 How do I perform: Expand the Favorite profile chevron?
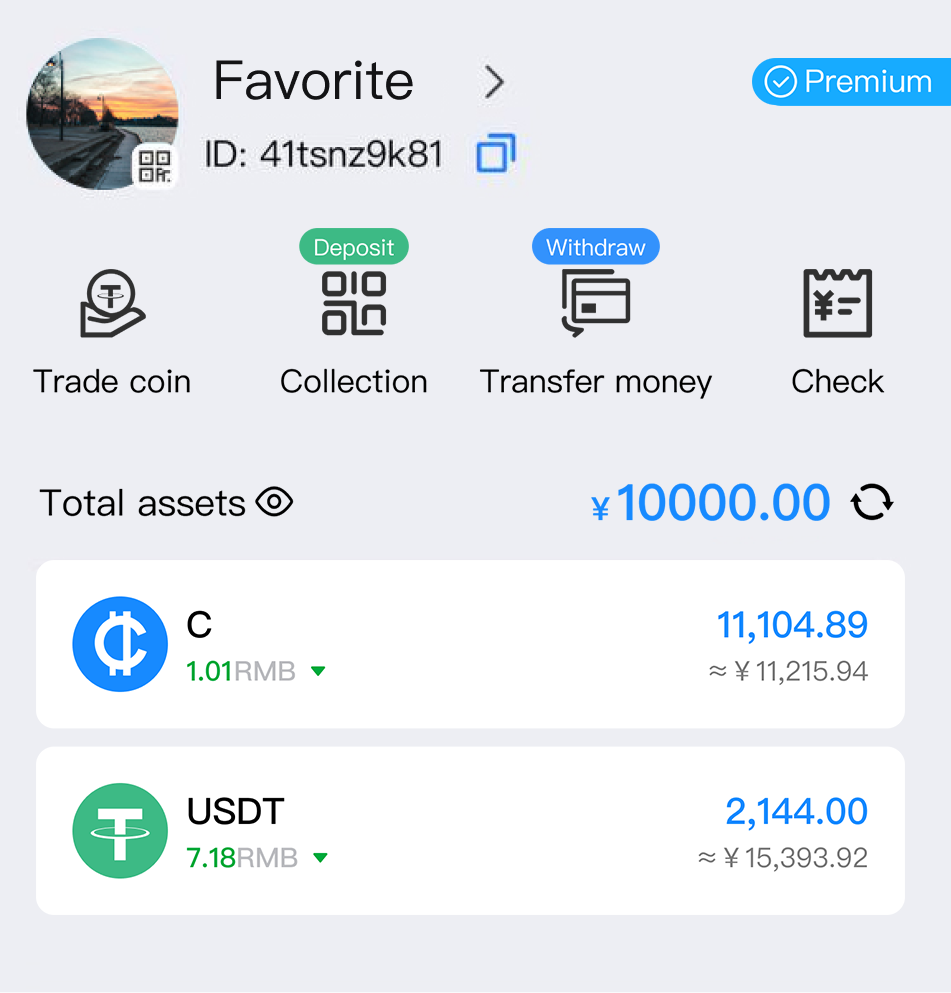click(494, 82)
